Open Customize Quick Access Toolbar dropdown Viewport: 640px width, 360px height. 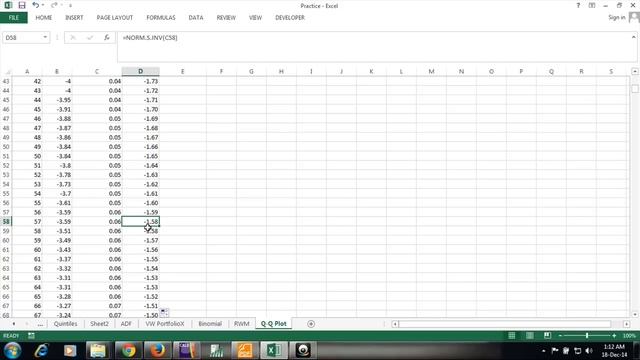coord(70,6)
